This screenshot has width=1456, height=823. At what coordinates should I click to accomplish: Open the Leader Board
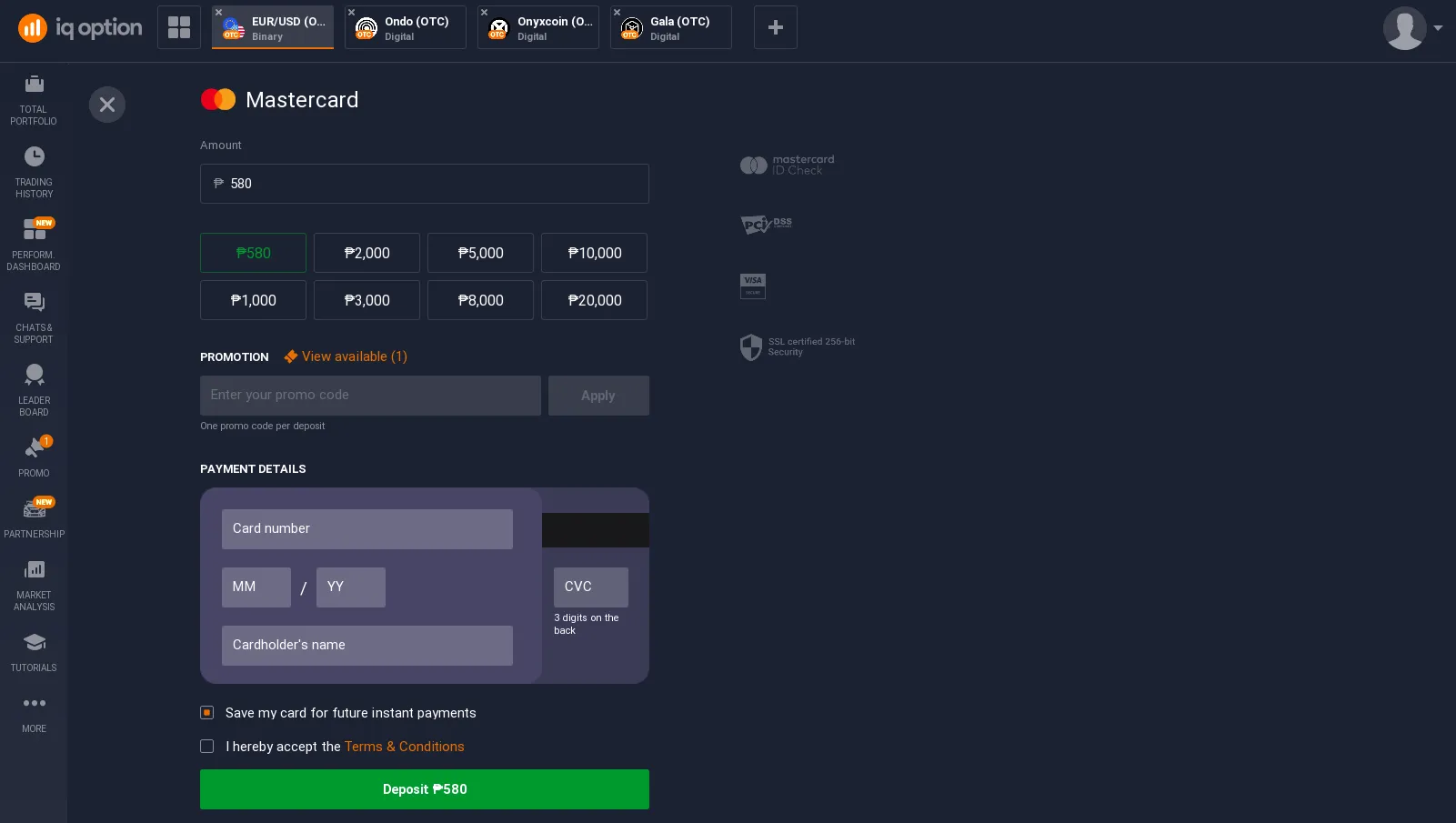pos(34,390)
